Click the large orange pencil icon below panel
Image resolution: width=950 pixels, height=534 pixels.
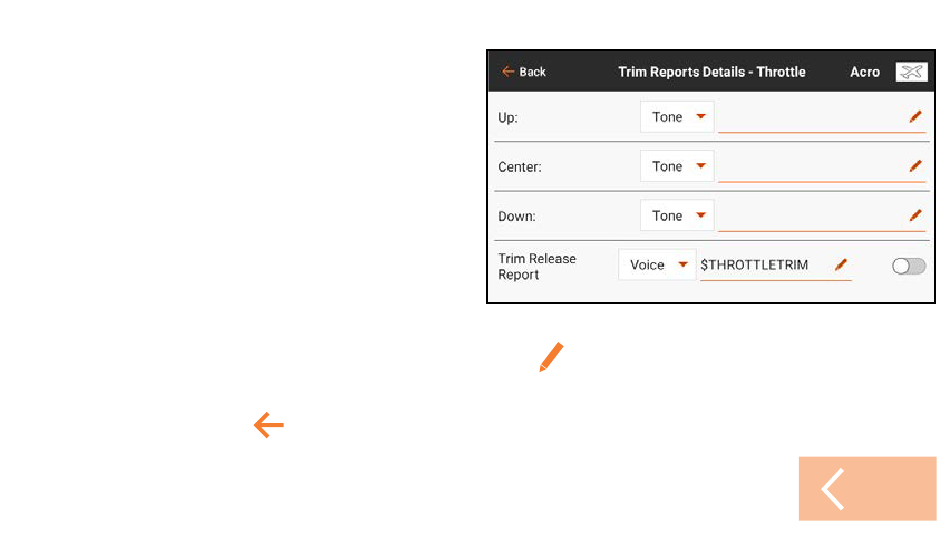point(551,357)
